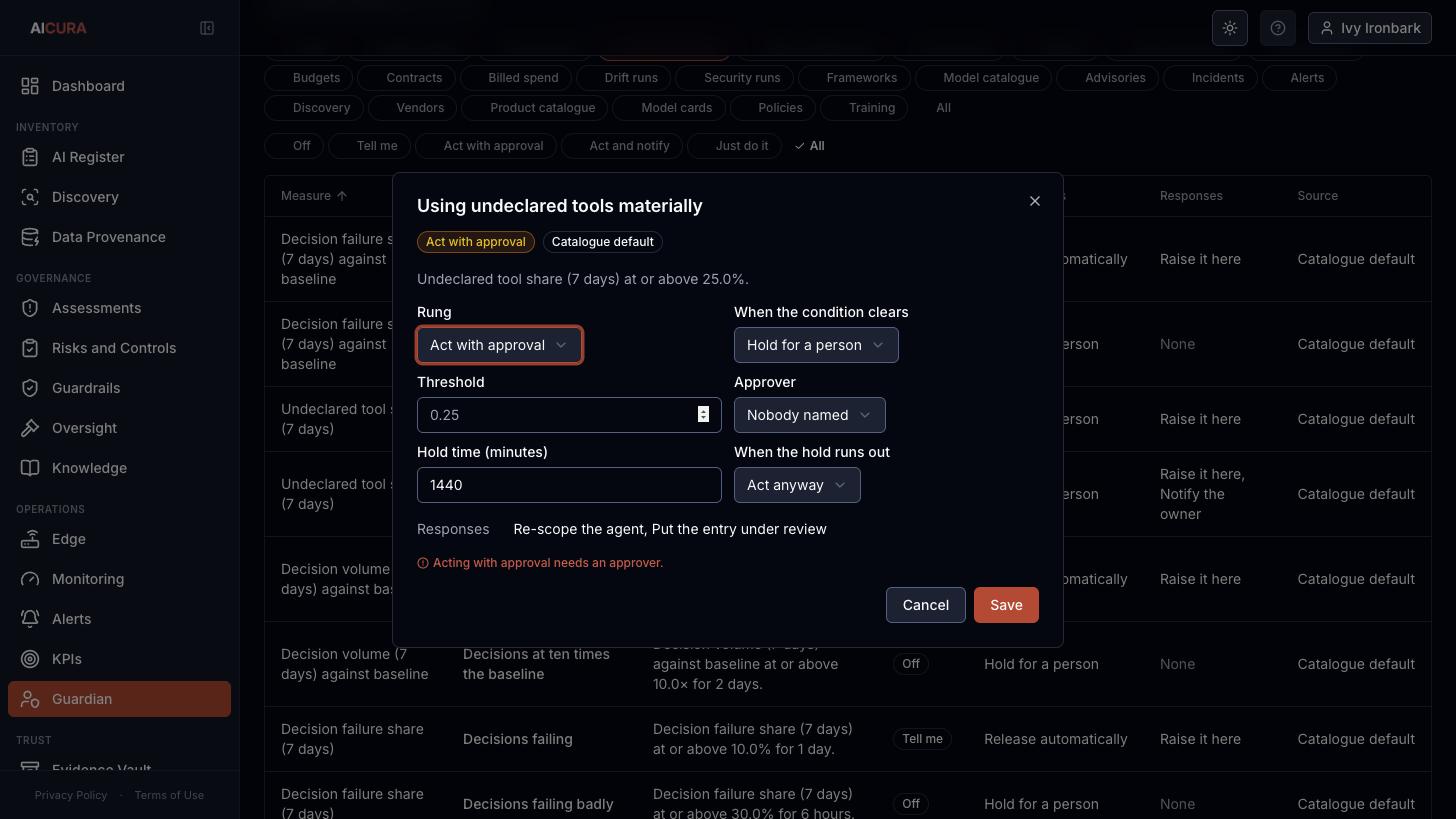
Task: Save the rule changes
Action: point(1006,605)
